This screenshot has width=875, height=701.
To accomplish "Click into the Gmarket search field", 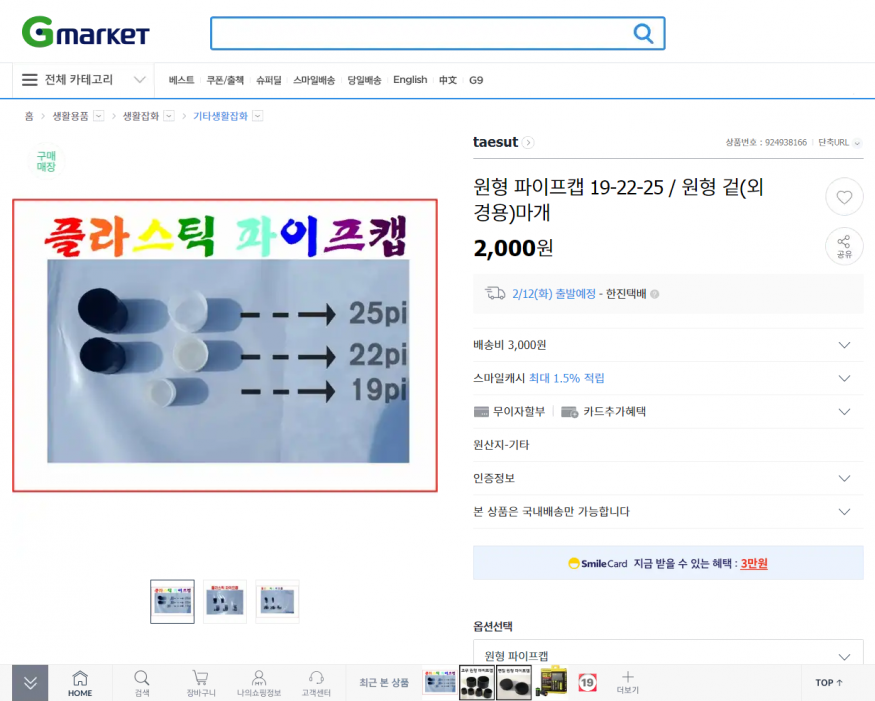I will coord(421,33).
